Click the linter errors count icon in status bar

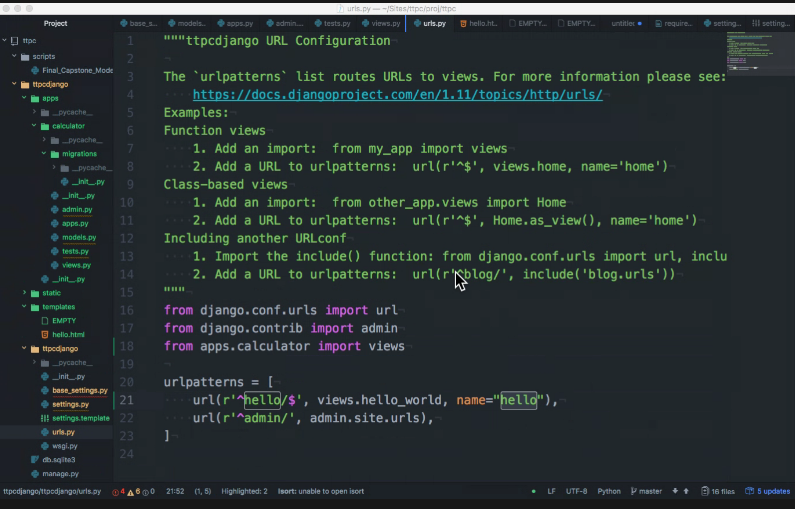point(115,492)
